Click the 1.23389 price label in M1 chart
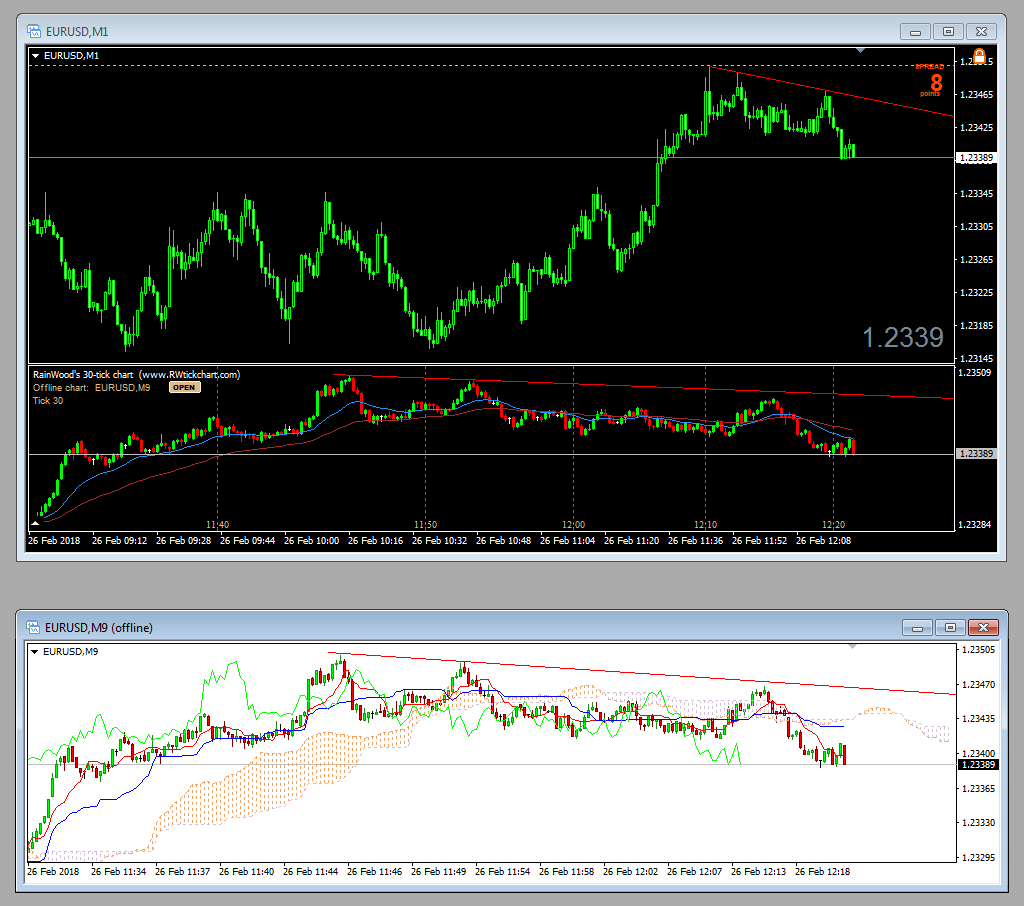1024x906 pixels. click(976, 158)
